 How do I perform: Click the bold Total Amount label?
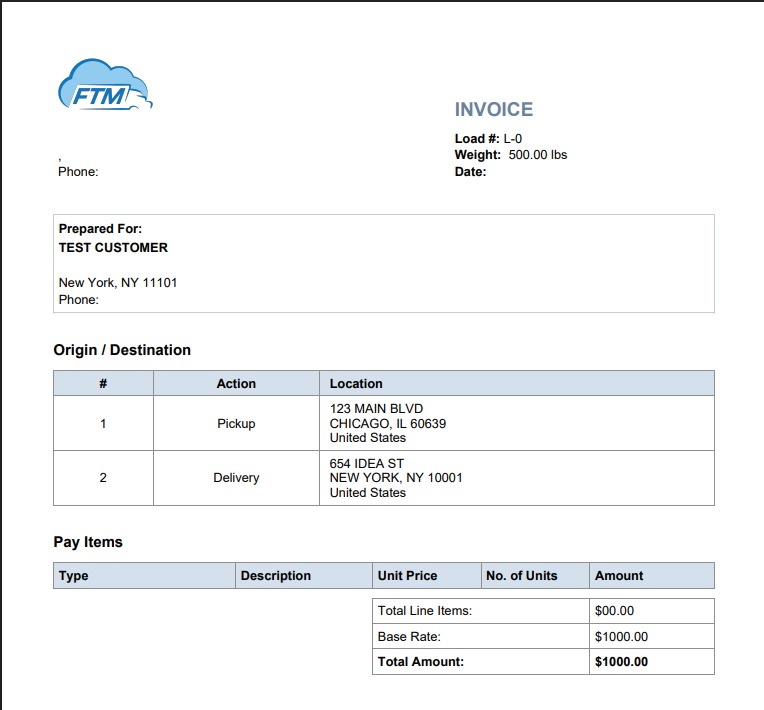coord(421,662)
